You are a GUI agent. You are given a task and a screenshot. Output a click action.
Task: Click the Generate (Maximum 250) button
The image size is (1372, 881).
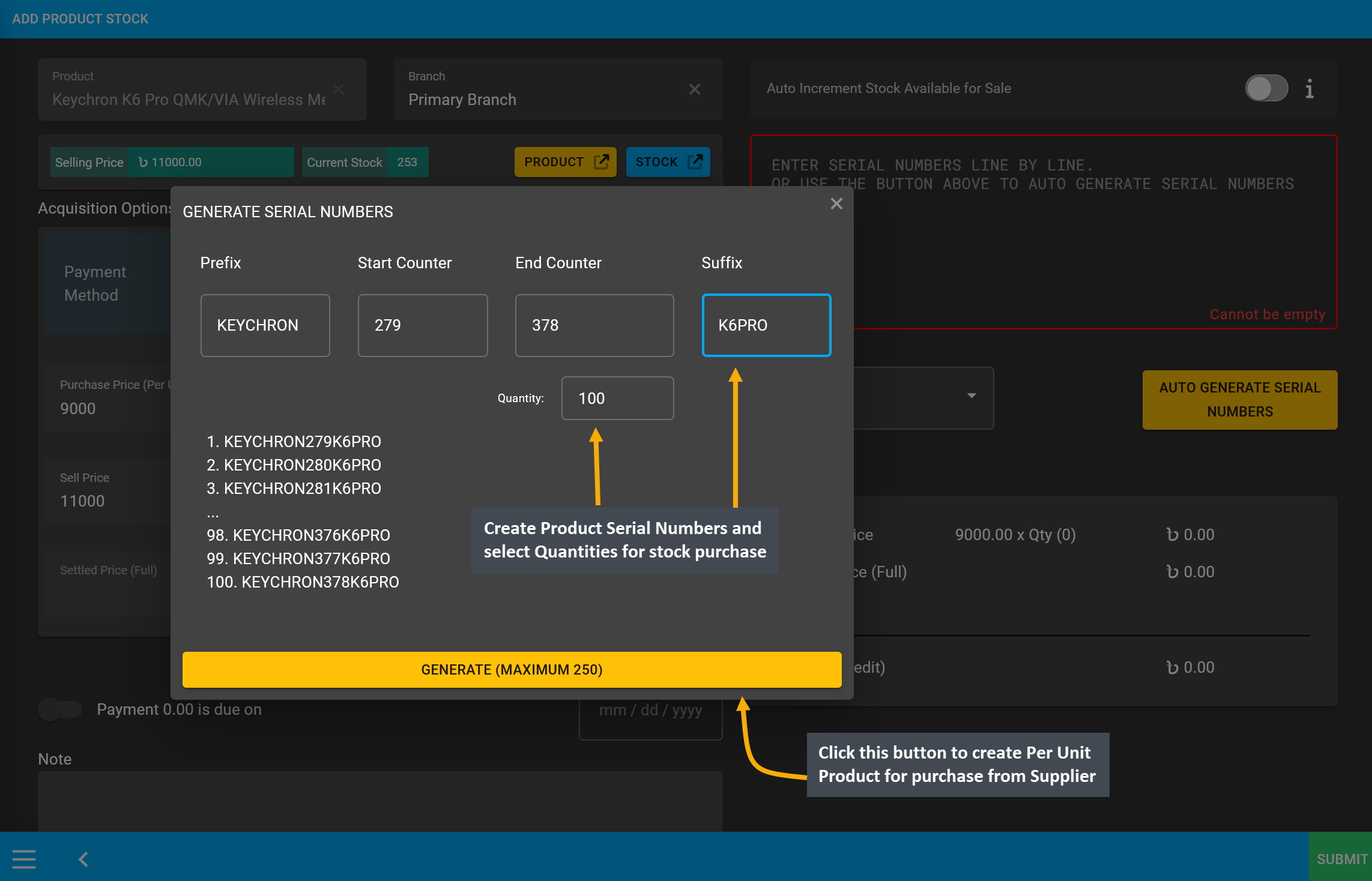coord(512,670)
